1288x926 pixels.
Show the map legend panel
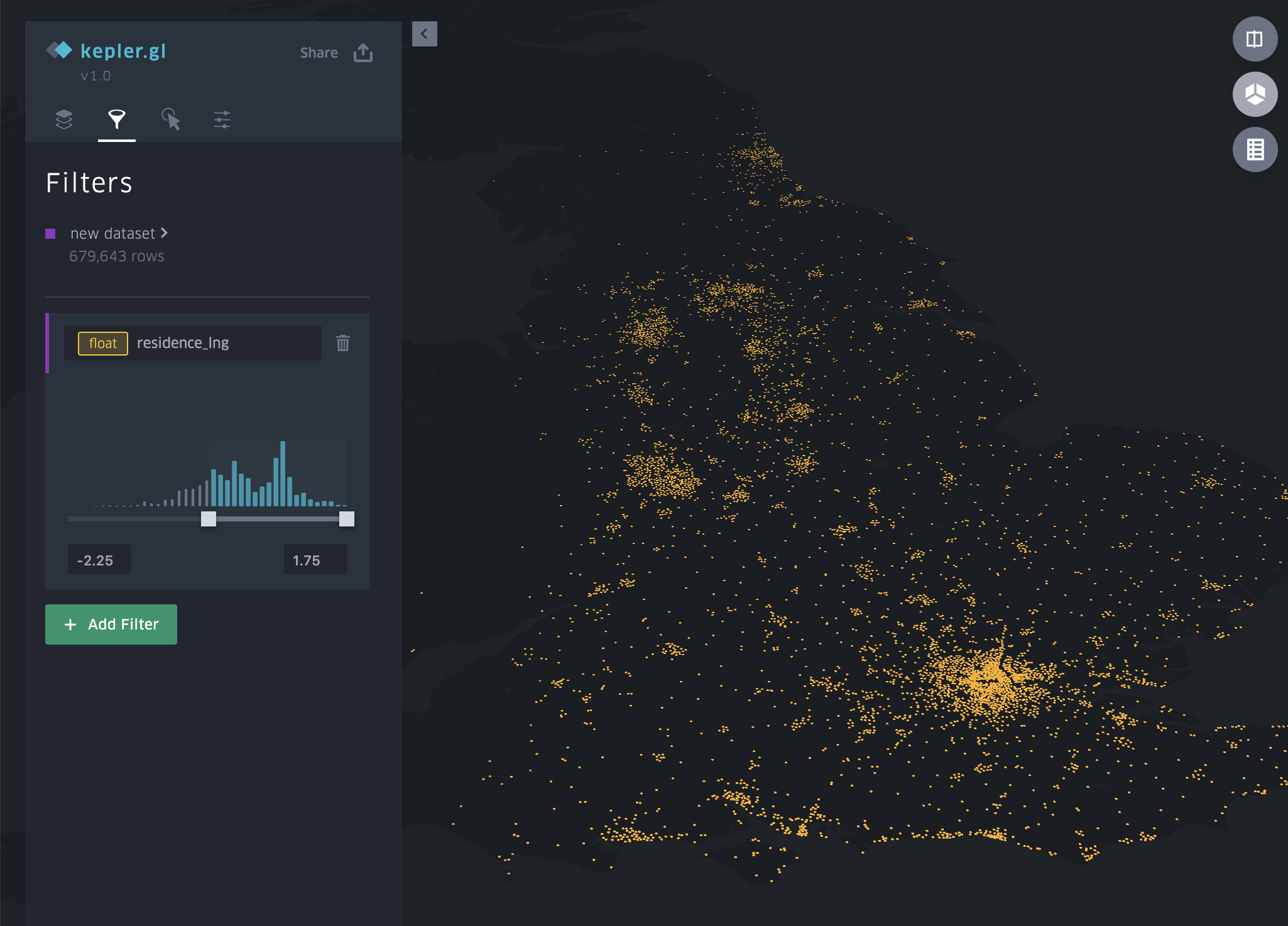pos(1255,150)
